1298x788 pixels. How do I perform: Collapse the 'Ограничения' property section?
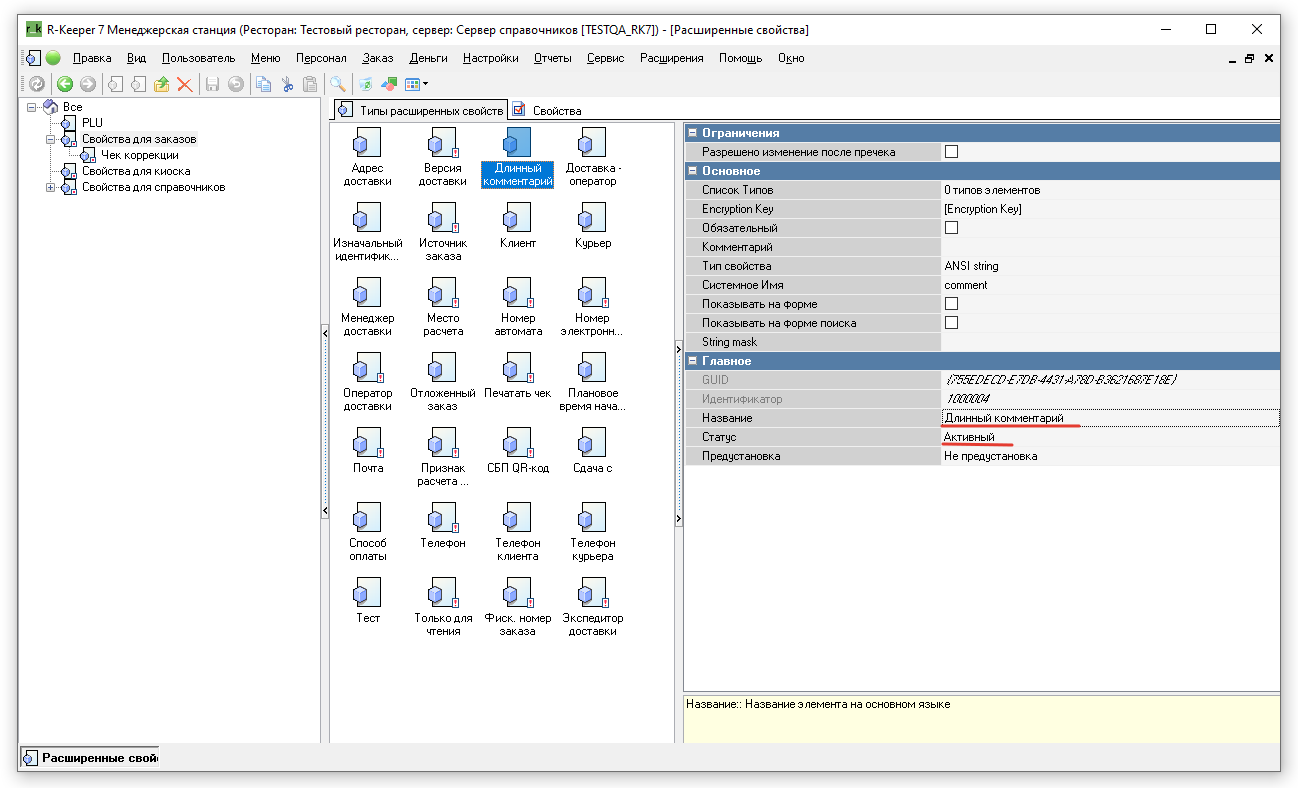tap(692, 133)
